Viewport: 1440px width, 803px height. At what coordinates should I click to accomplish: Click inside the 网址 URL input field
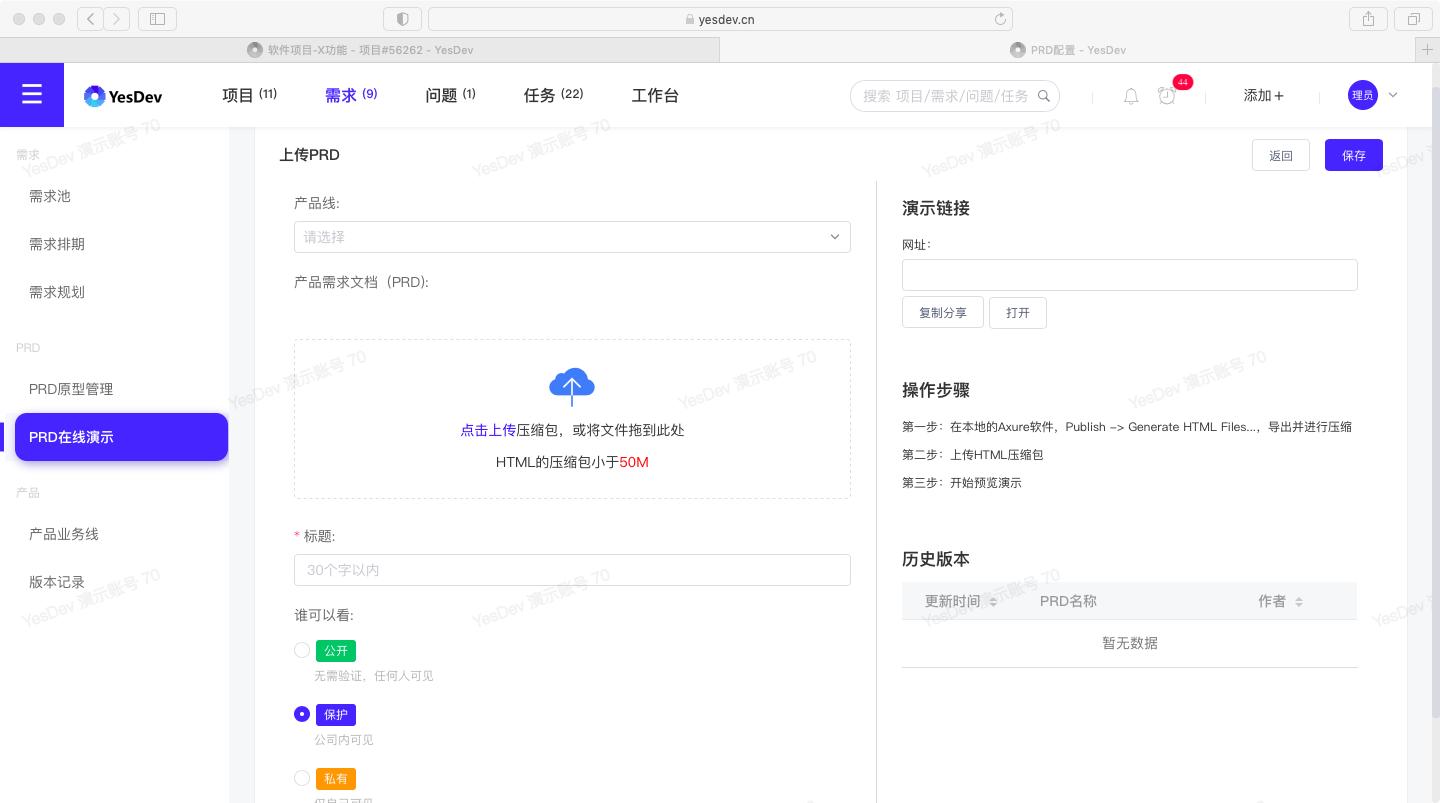click(1130, 275)
